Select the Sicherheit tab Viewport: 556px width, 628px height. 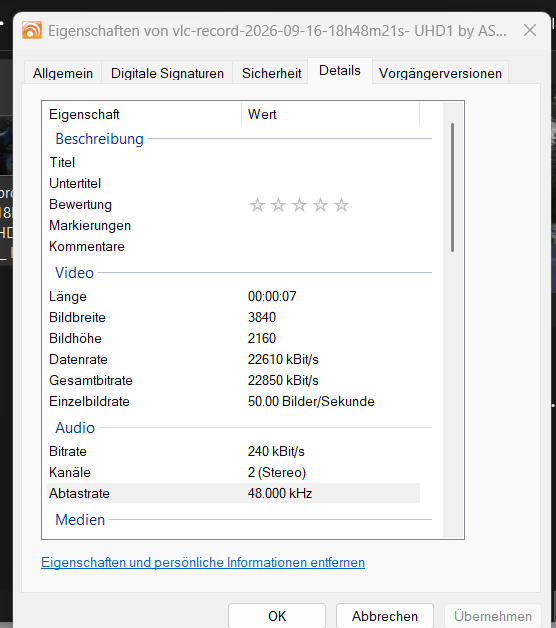click(x=271, y=73)
